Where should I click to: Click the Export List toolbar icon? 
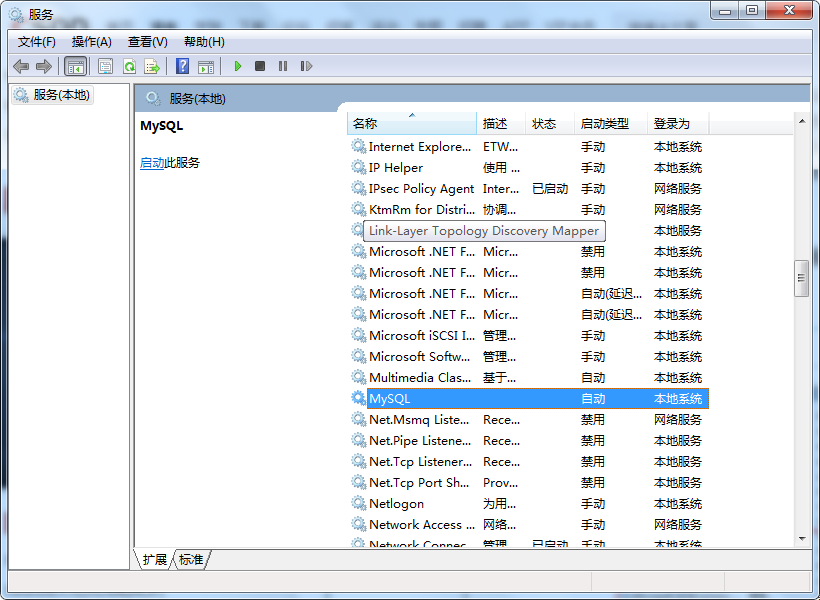153,66
